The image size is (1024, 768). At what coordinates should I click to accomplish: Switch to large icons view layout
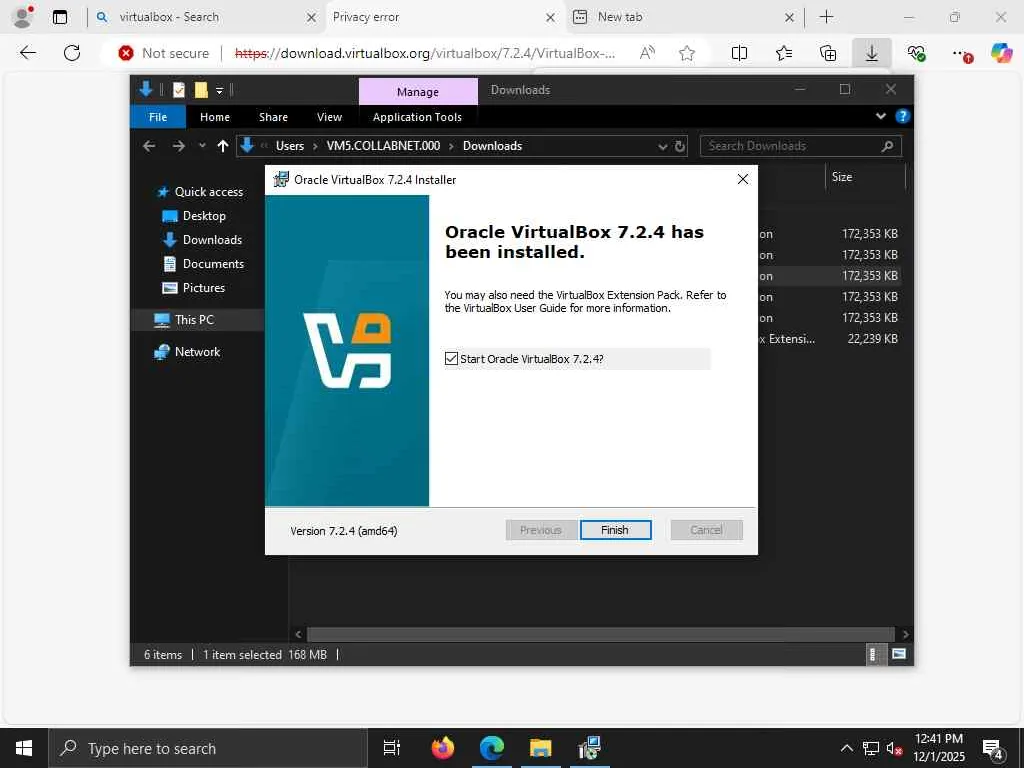tap(899, 654)
